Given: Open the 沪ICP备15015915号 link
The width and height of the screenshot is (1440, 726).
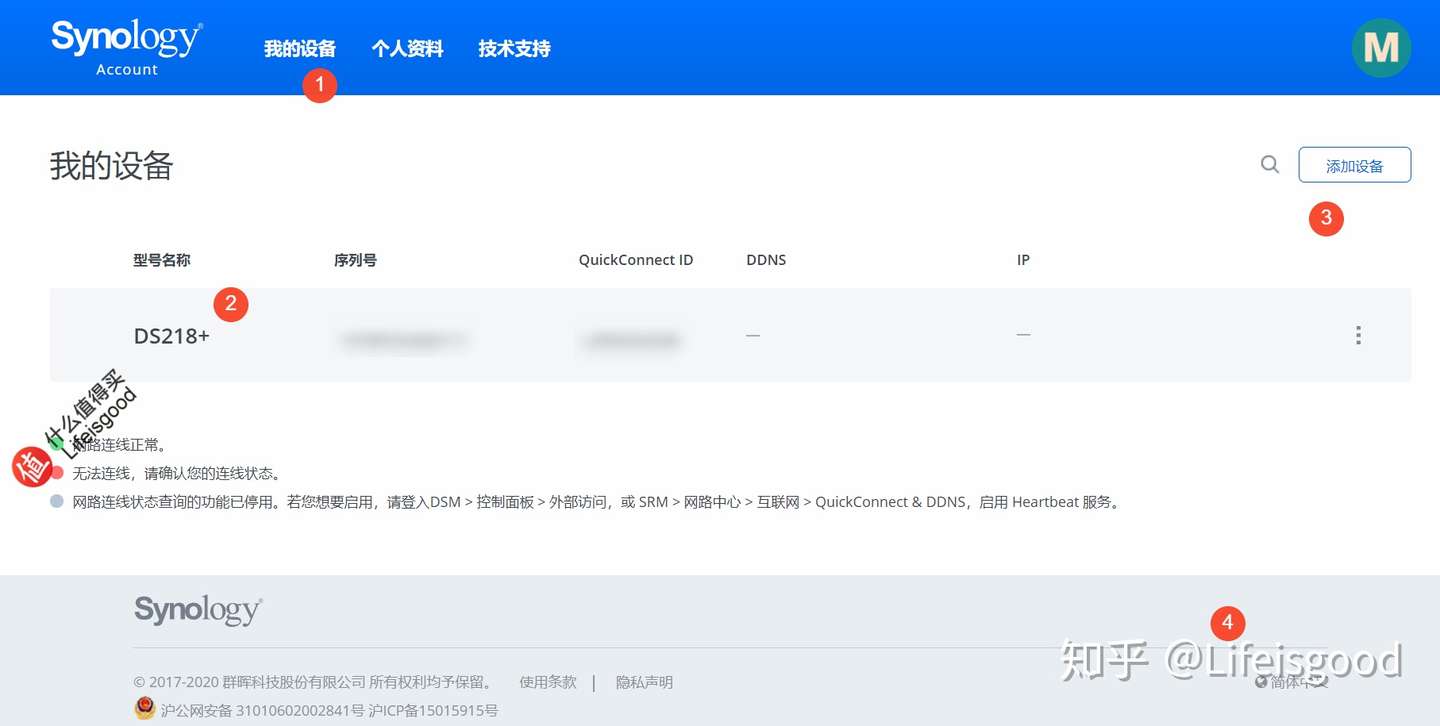Looking at the screenshot, I should [x=433, y=711].
